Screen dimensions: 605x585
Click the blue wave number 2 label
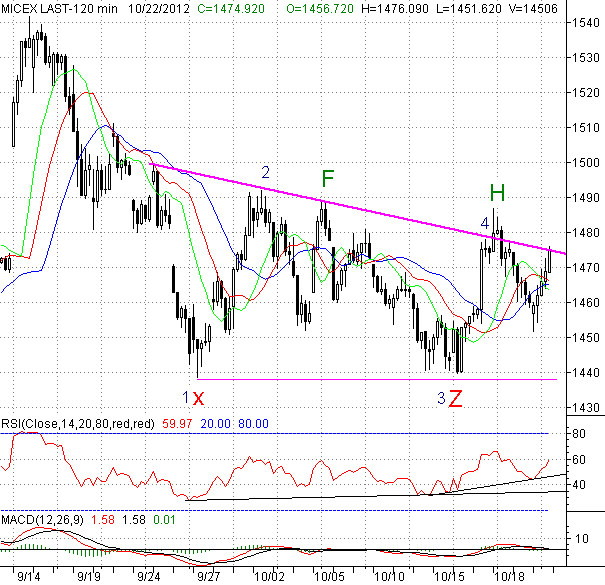coord(265,172)
